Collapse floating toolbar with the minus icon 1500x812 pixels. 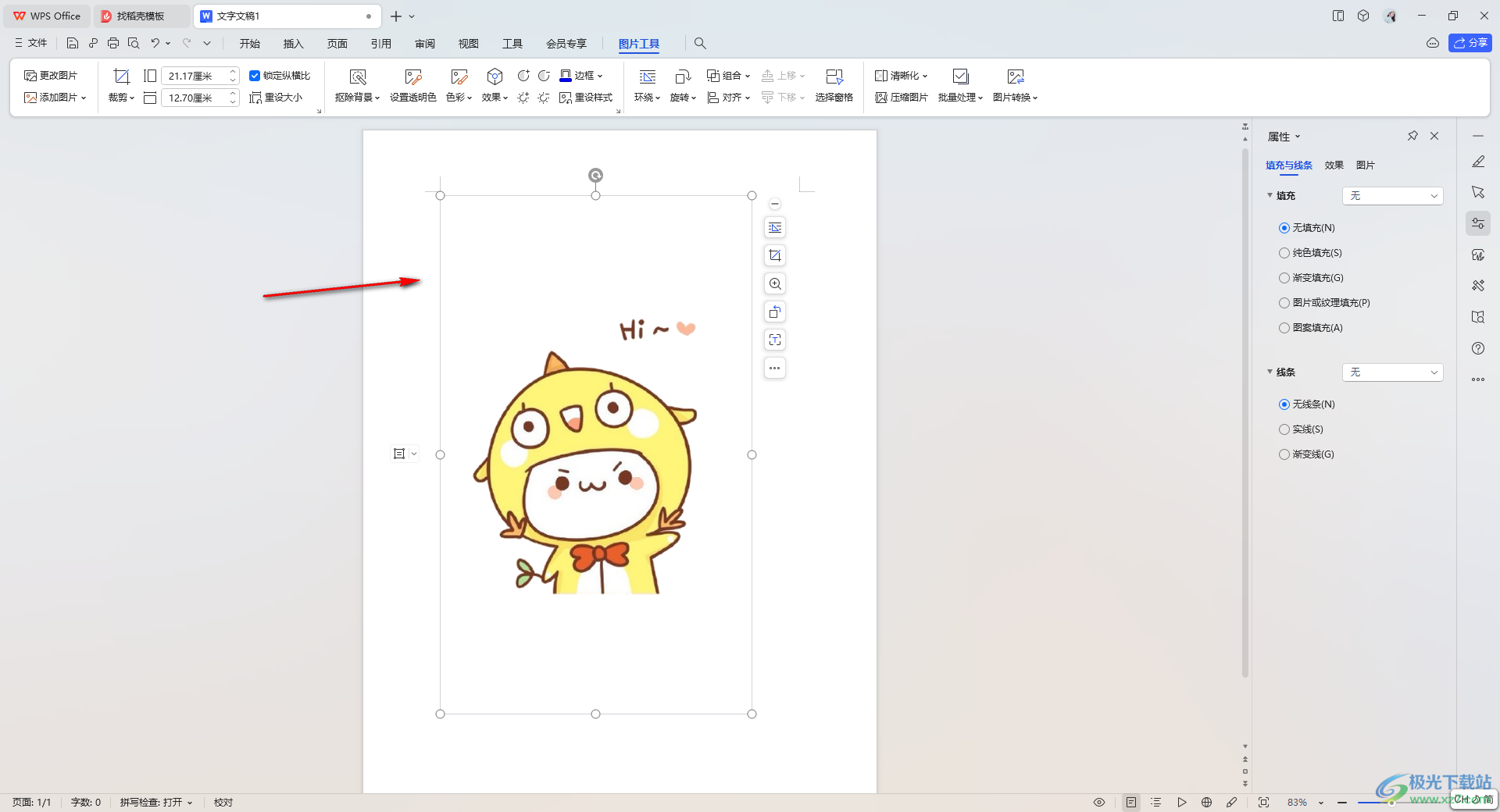coord(775,204)
